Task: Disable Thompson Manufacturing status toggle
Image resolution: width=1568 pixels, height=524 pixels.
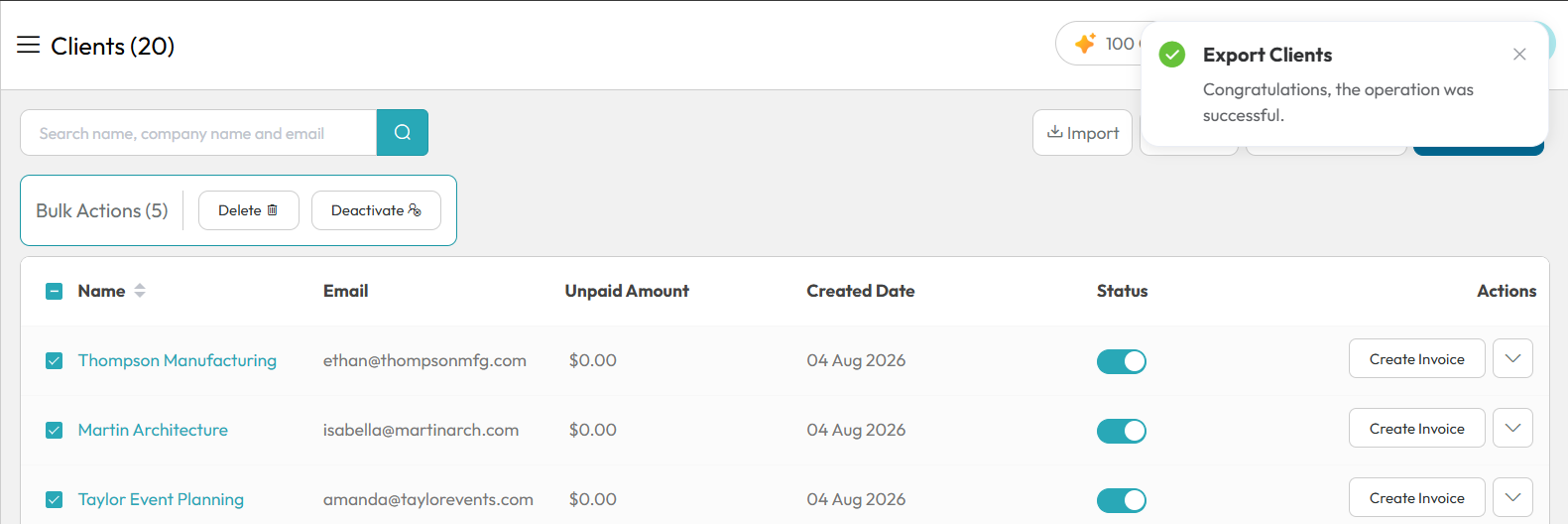Action: tap(1122, 361)
